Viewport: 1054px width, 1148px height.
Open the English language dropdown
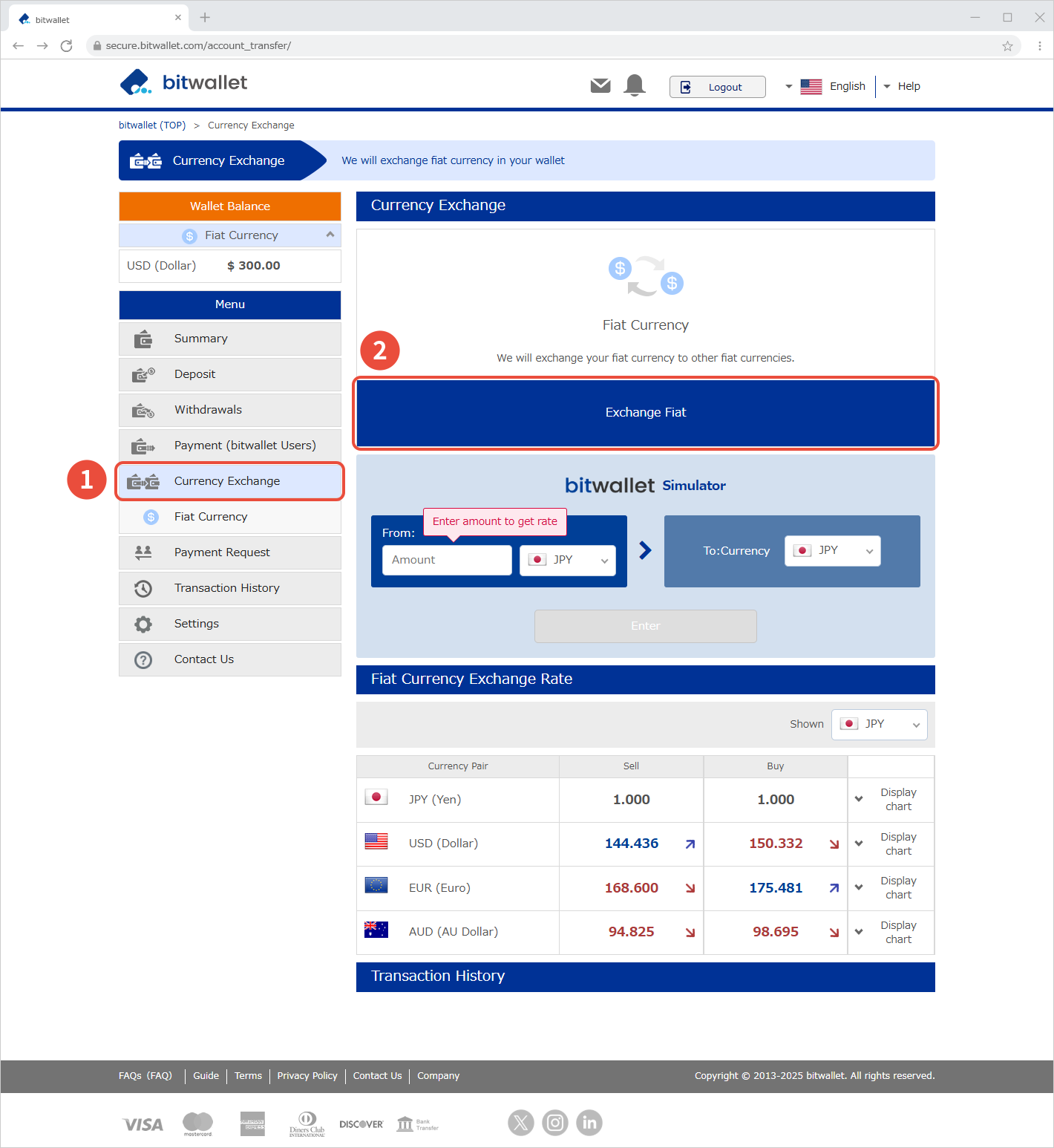825,86
